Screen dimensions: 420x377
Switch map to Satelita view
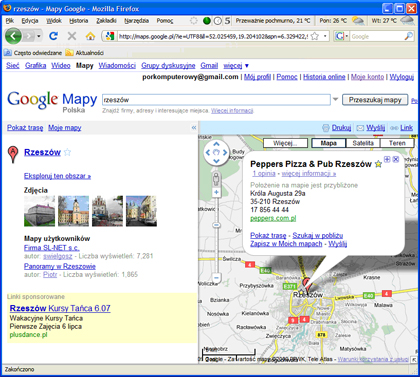[363, 143]
